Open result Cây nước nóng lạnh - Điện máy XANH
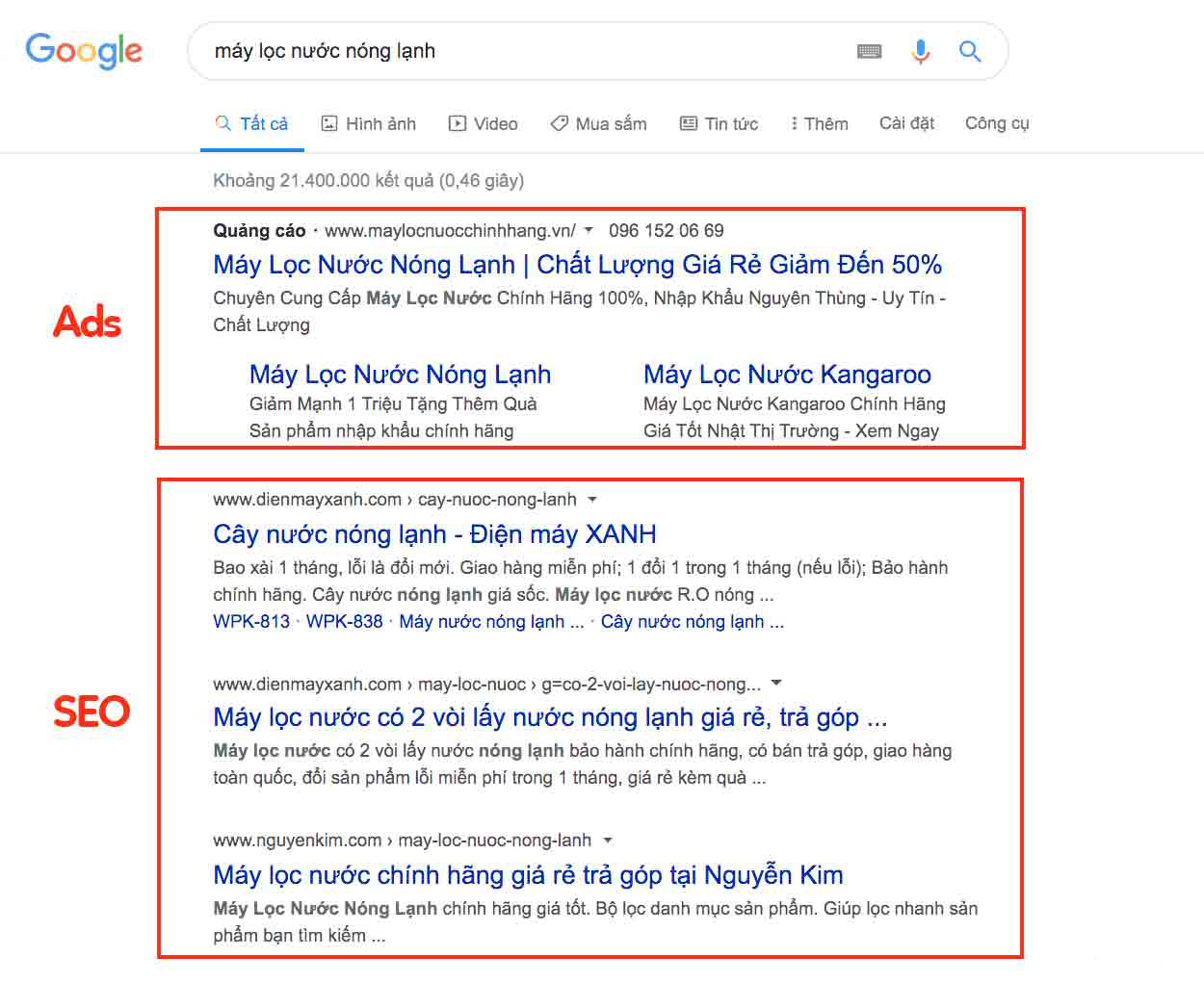The height and width of the screenshot is (984, 1204). 434,534
